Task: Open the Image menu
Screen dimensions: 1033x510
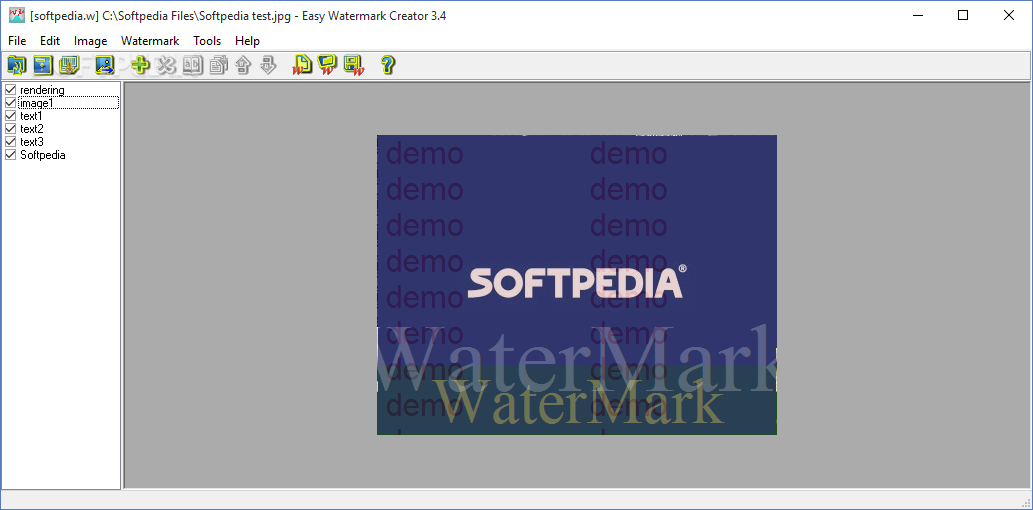Action: [x=91, y=41]
